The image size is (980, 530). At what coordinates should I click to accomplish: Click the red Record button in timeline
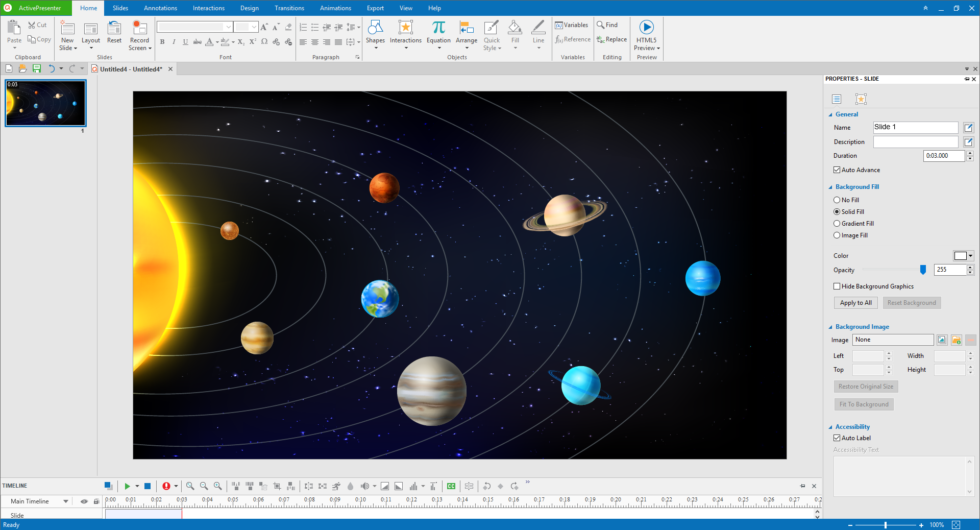pyautogui.click(x=166, y=486)
